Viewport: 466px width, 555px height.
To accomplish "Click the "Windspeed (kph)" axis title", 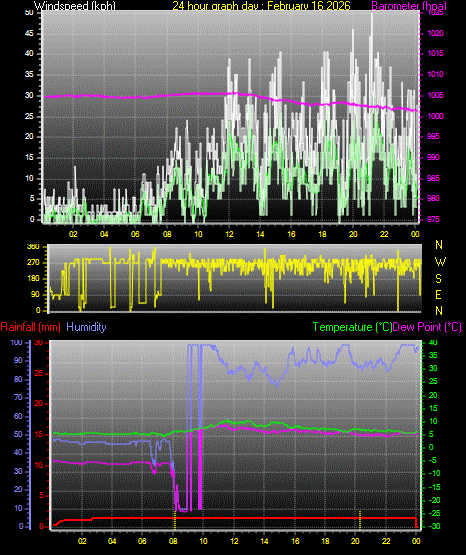I will click(75, 6).
